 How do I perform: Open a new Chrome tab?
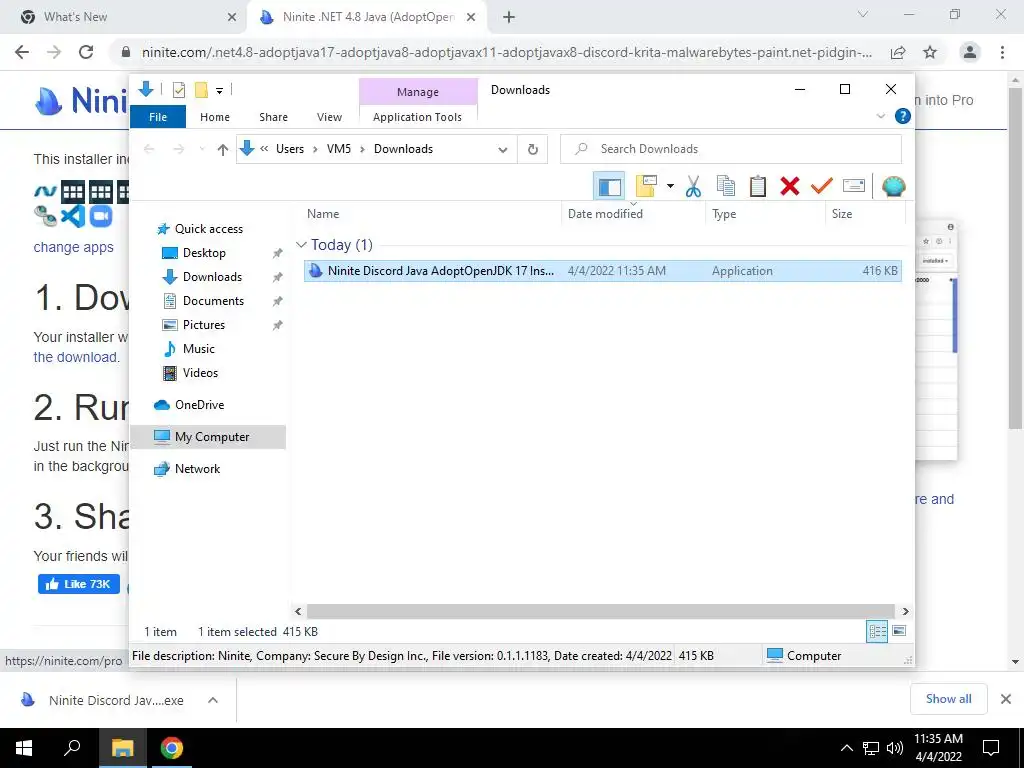509,18
